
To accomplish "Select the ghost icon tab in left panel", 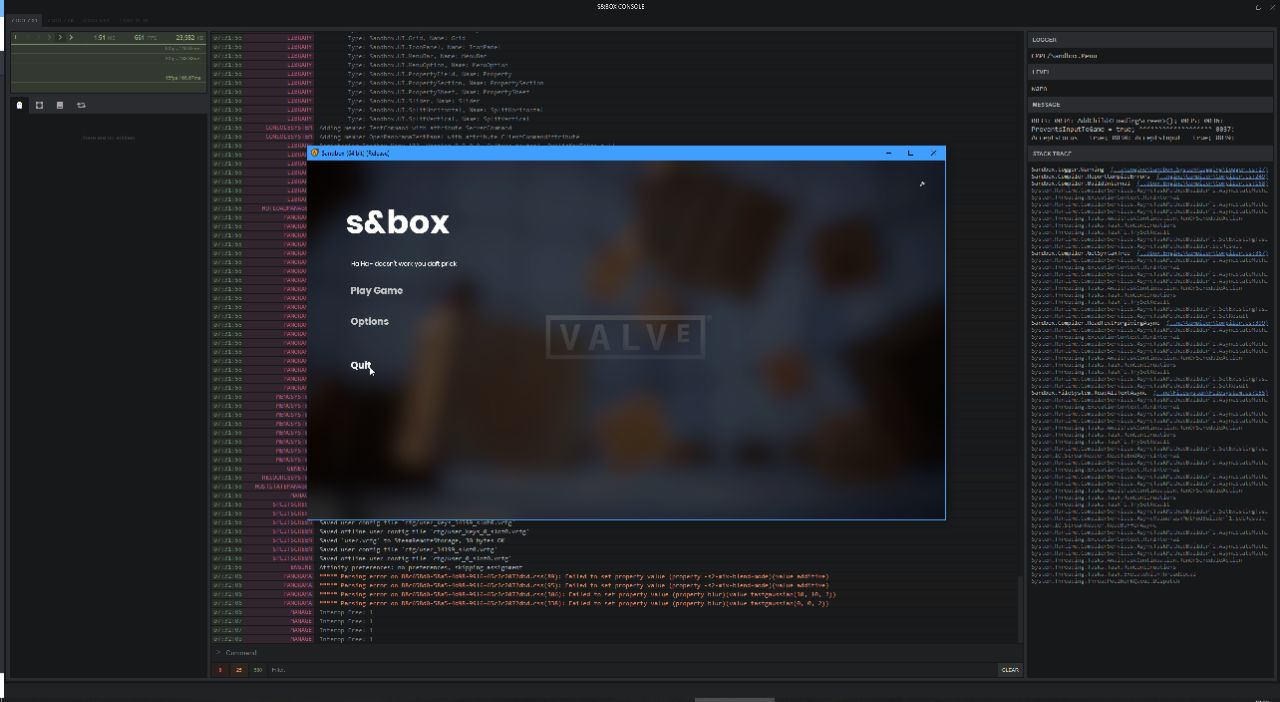I will [20, 105].
